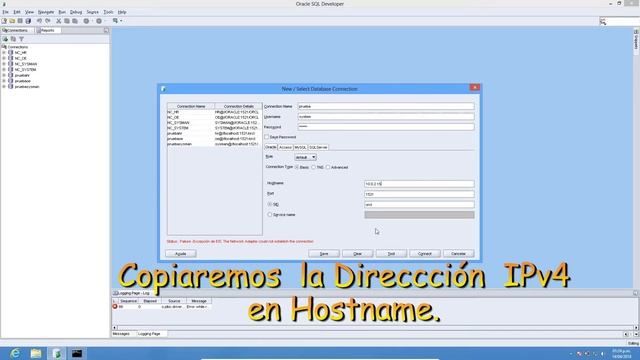This screenshot has height=360, width=640.
Task: Click into the Connection Name field
Action: tap(386, 107)
